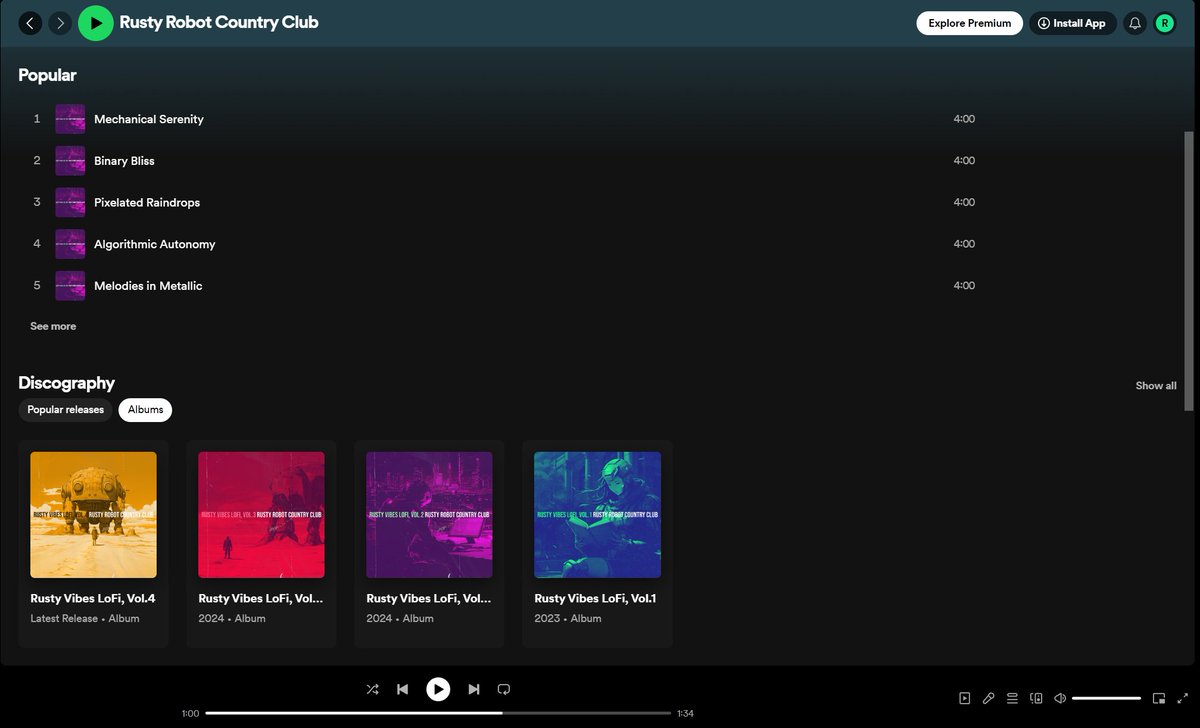Image resolution: width=1200 pixels, height=728 pixels.
Task: Go back with the left arrow button
Action: click(31, 23)
